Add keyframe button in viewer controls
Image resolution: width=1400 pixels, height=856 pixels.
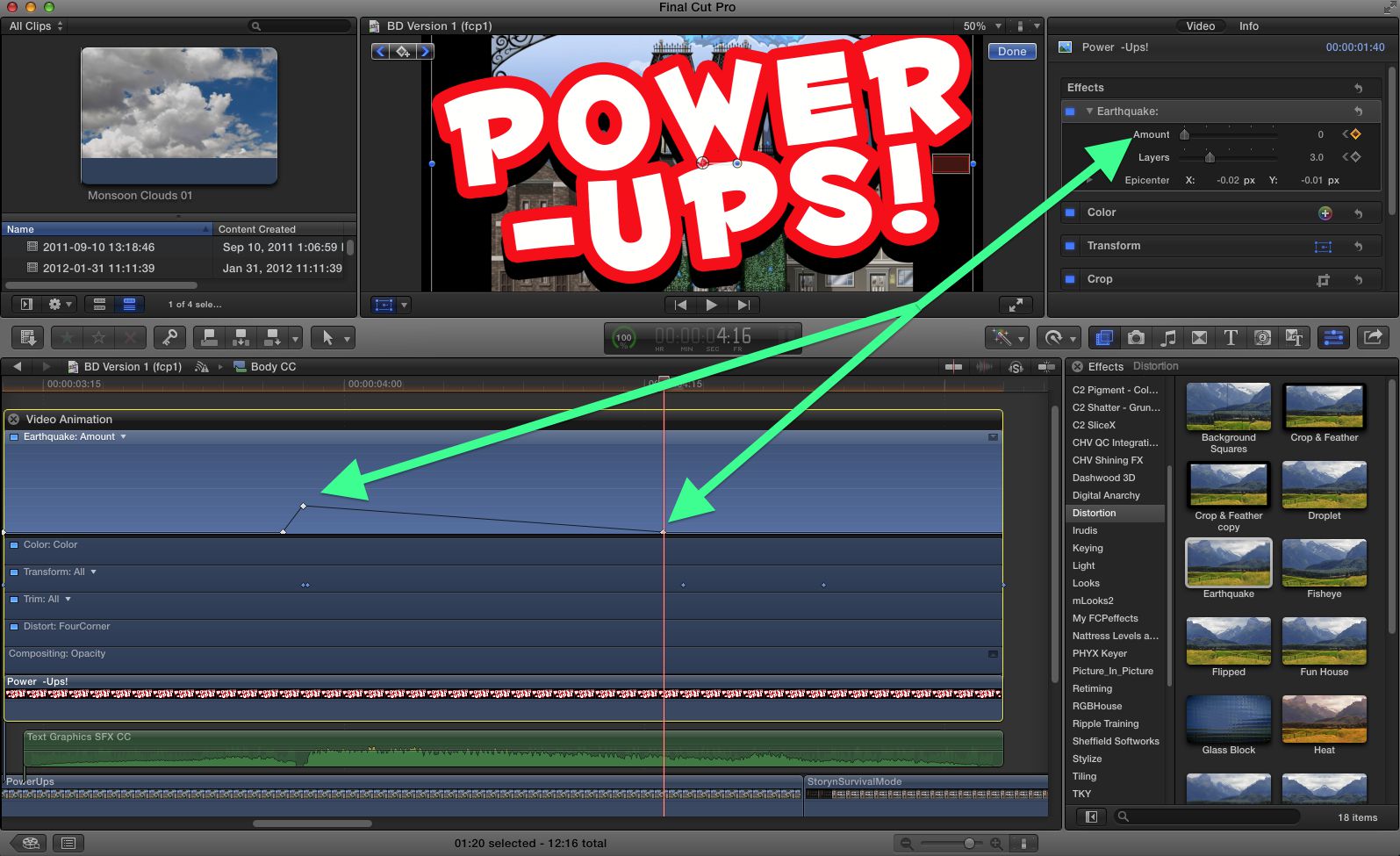point(402,52)
